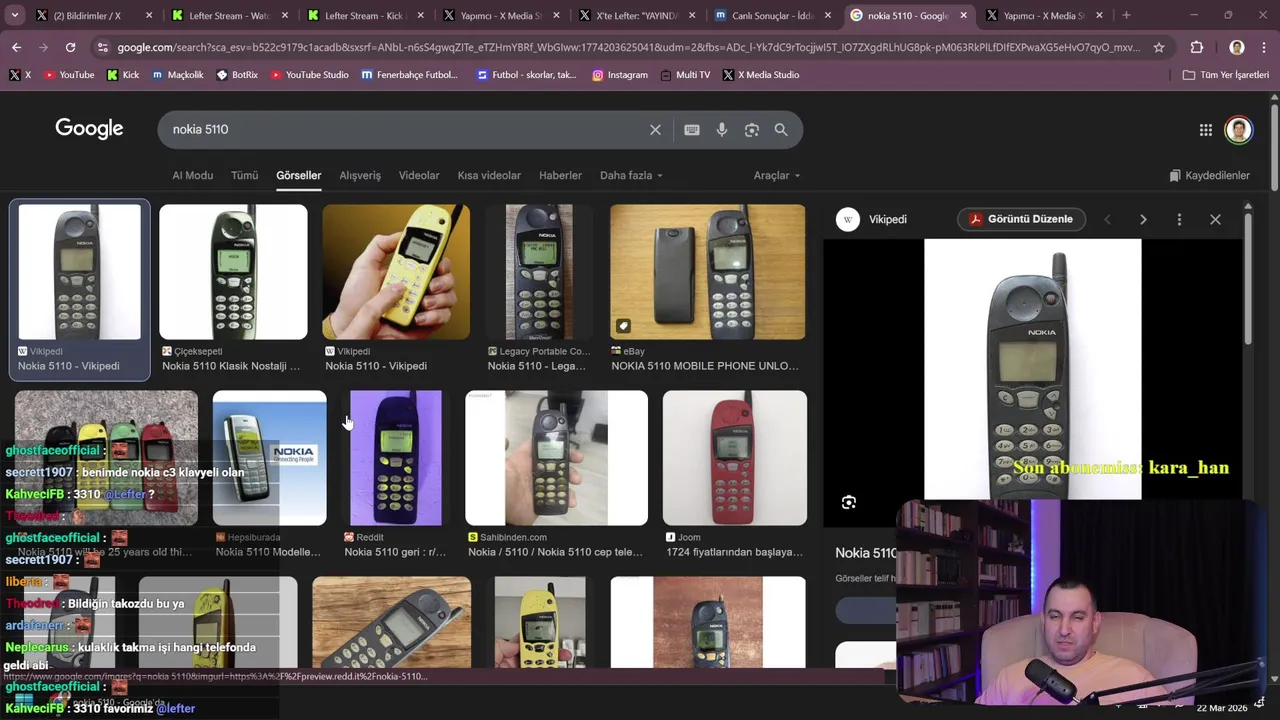Open the BotRix bookmark
The width and height of the screenshot is (1280, 720).
click(237, 75)
